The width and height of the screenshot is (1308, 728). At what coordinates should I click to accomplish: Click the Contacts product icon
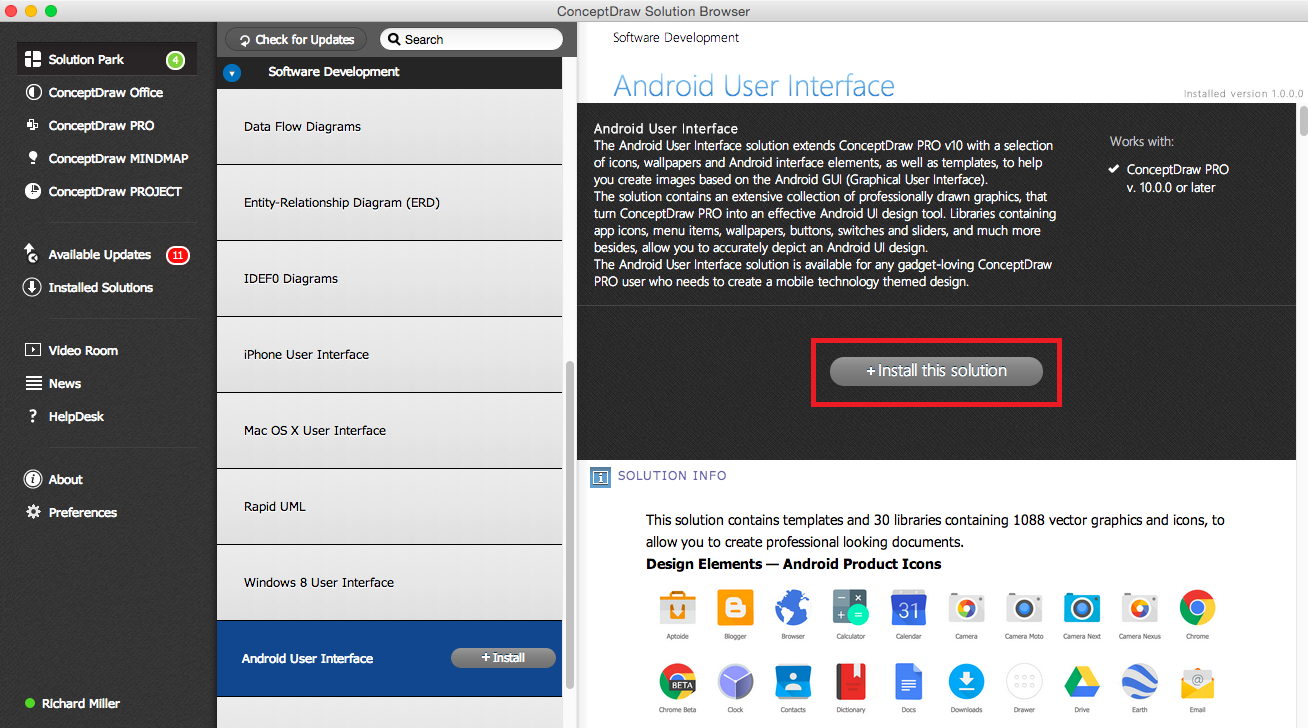pos(792,682)
